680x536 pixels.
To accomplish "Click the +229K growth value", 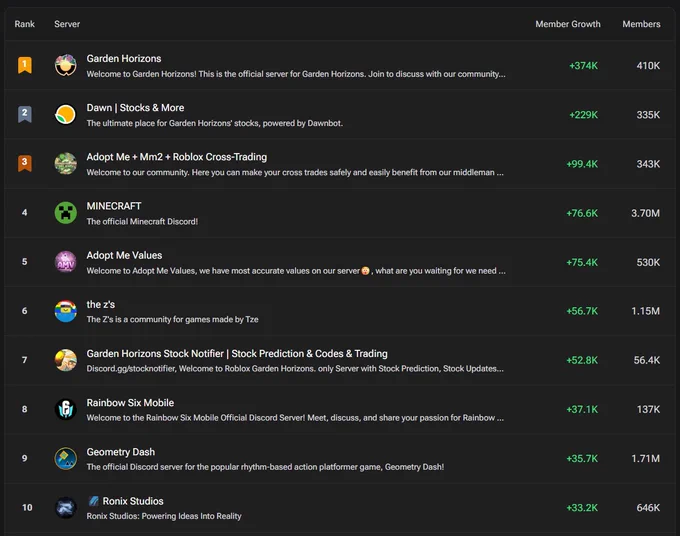I will [x=583, y=115].
